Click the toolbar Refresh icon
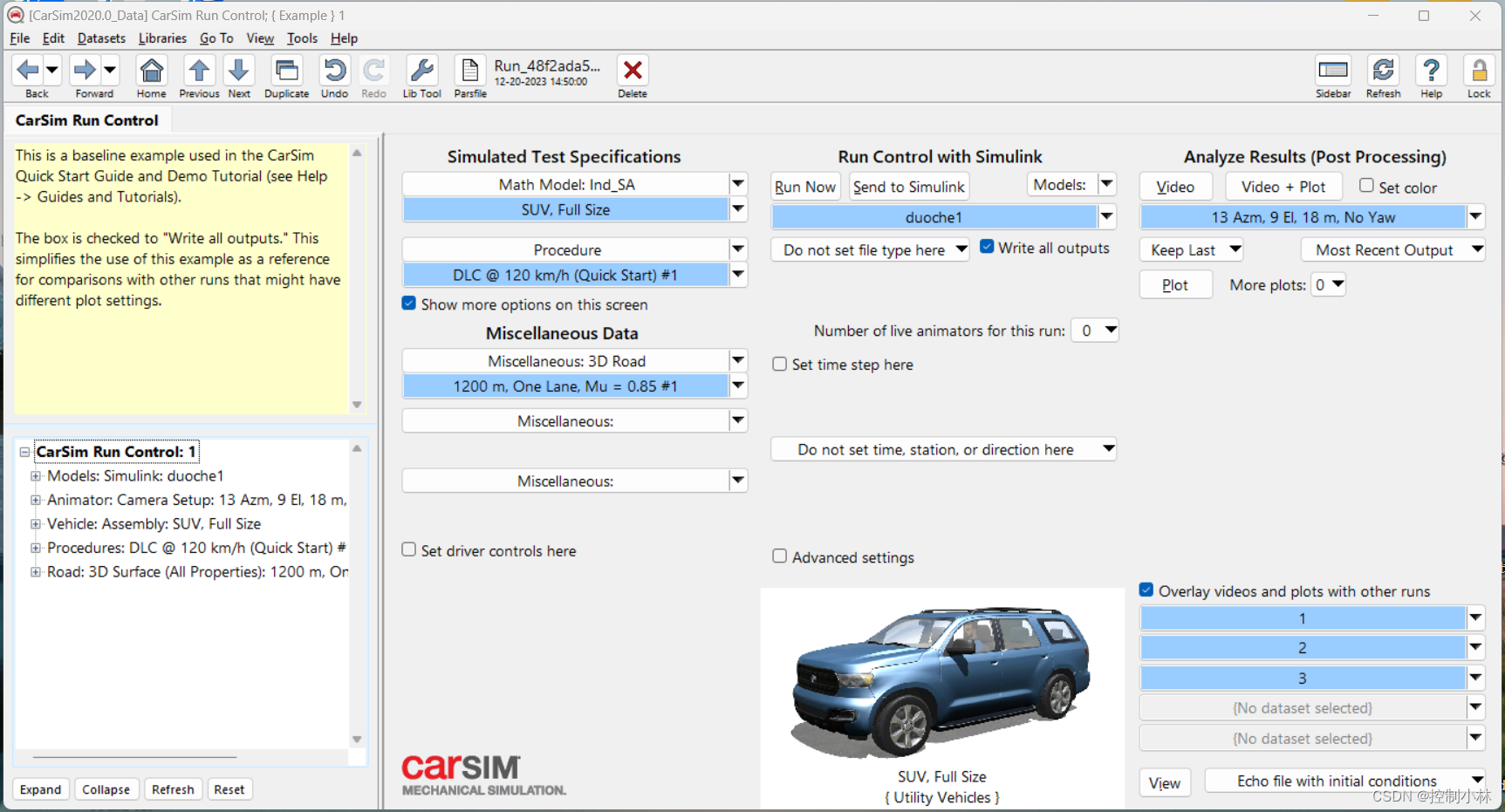1505x812 pixels. 1384,71
